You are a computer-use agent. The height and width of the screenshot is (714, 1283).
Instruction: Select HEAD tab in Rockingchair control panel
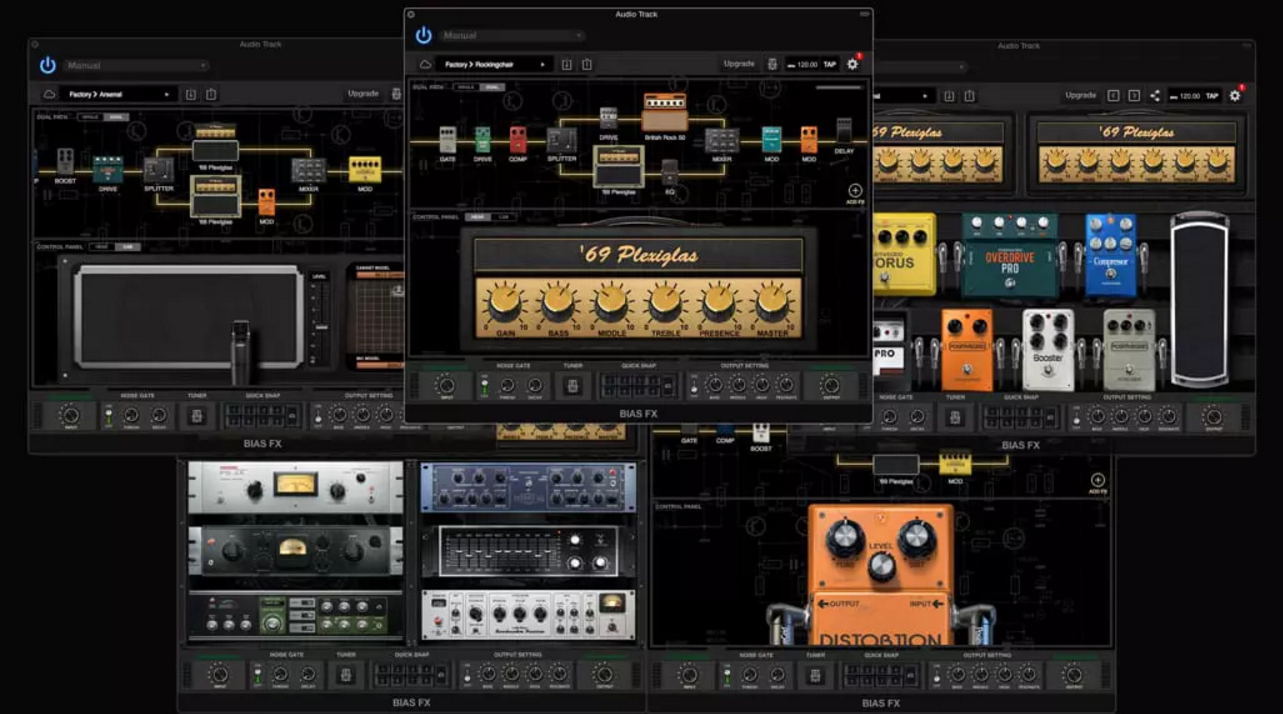(478, 217)
